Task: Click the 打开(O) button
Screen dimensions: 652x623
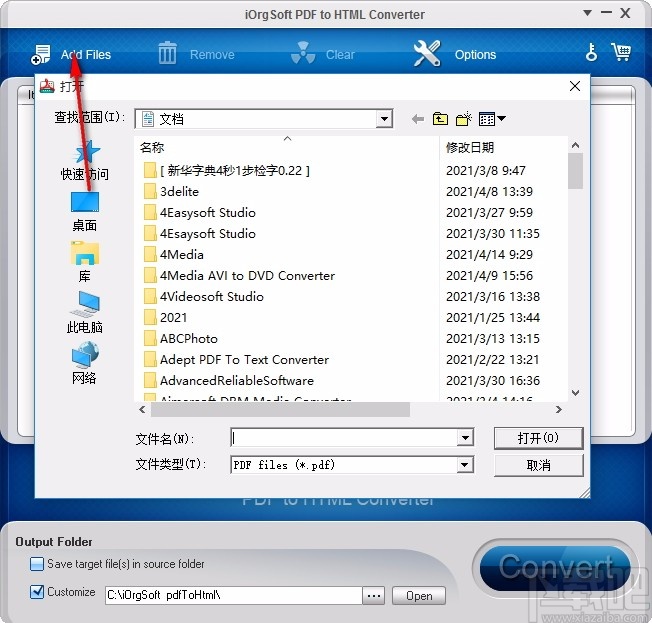Action: (x=538, y=438)
